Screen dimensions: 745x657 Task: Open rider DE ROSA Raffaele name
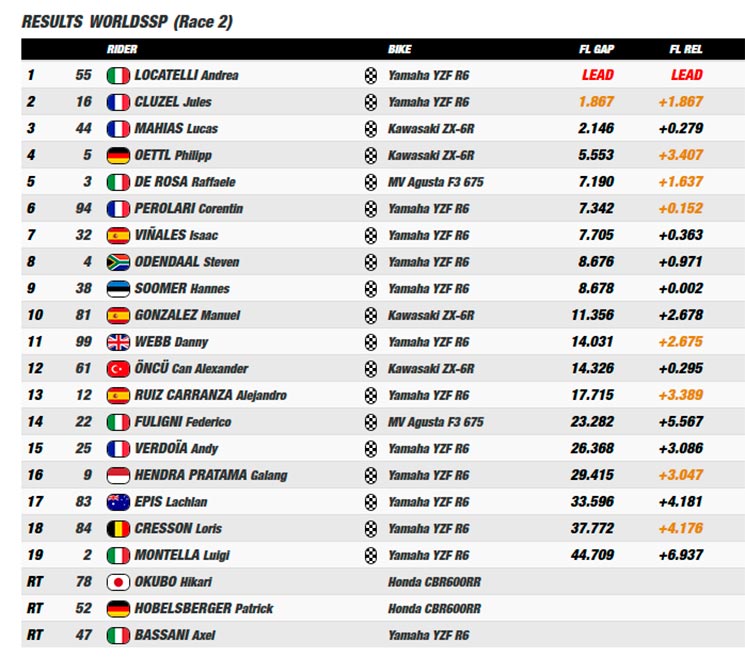tap(185, 181)
